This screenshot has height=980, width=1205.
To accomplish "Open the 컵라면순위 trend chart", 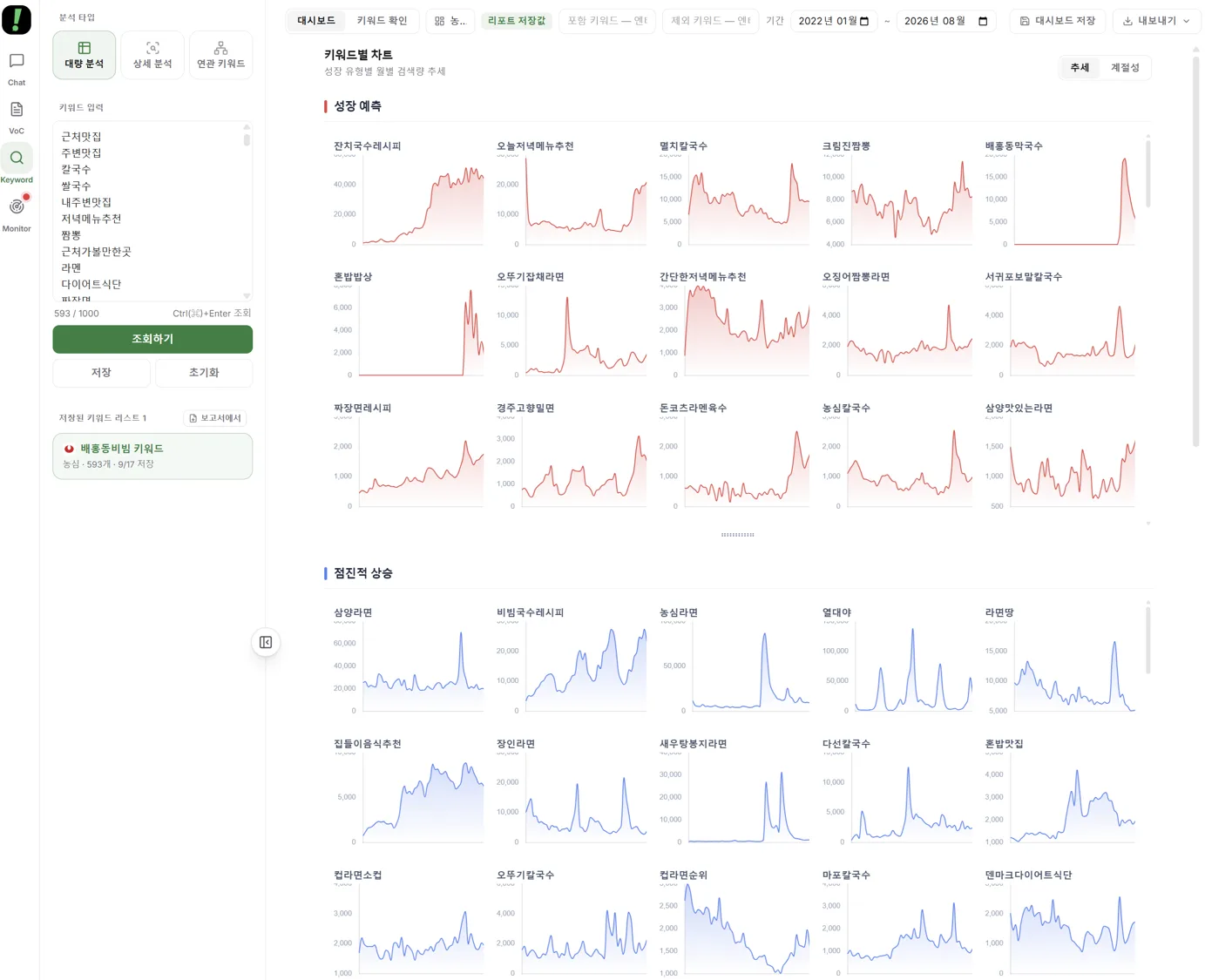I will pyautogui.click(x=734, y=923).
